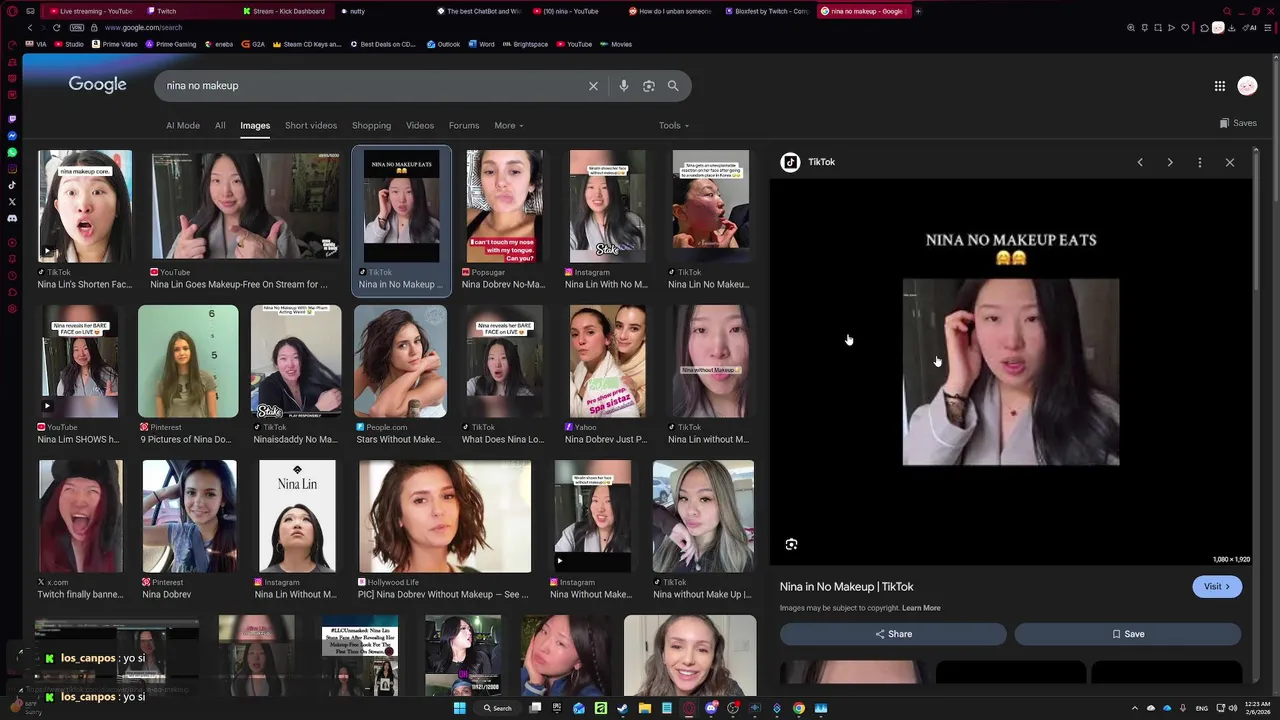Open the Brightspace bookmark

526,44
